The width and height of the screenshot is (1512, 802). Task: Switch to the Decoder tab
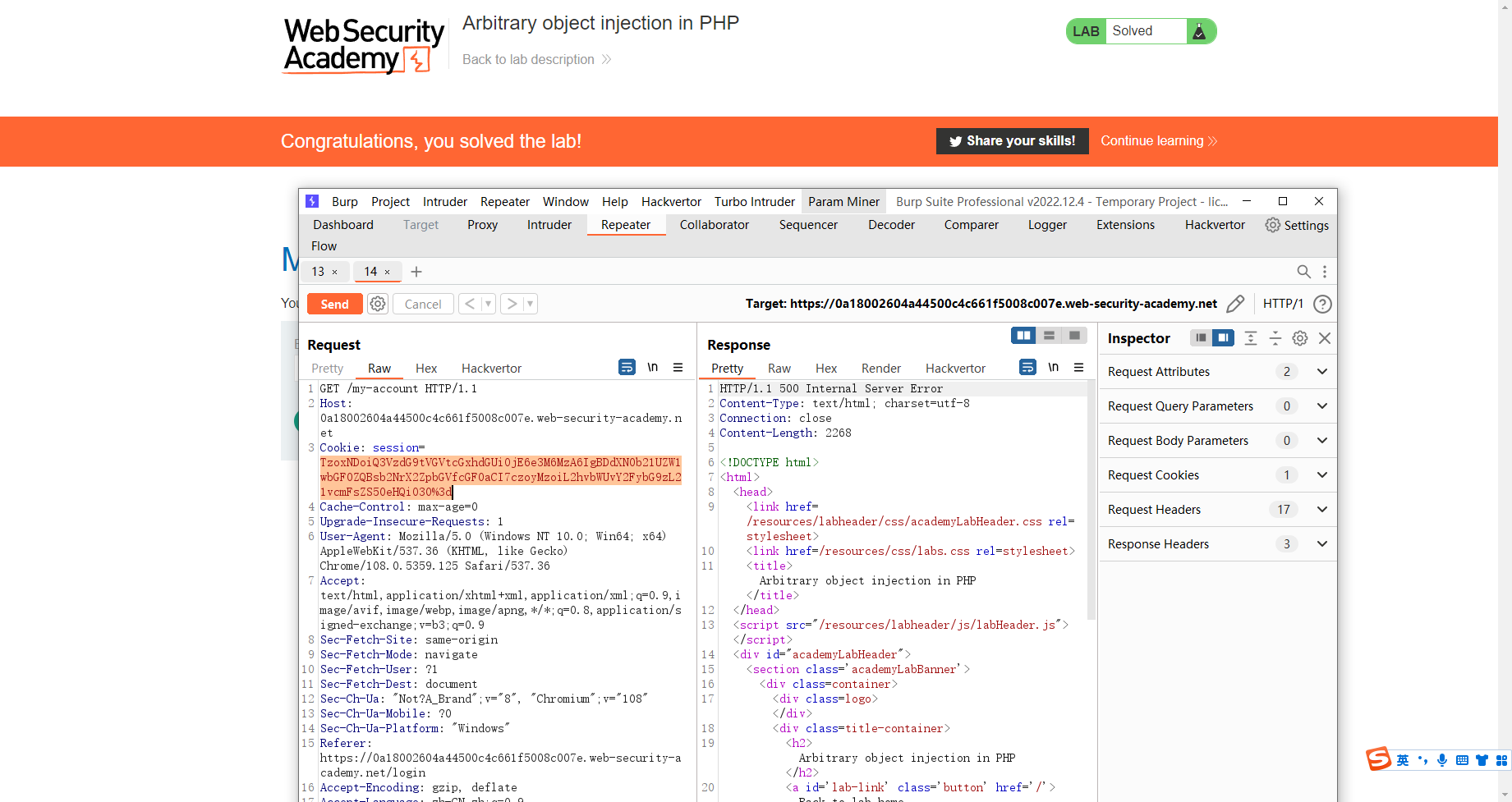[x=891, y=225]
